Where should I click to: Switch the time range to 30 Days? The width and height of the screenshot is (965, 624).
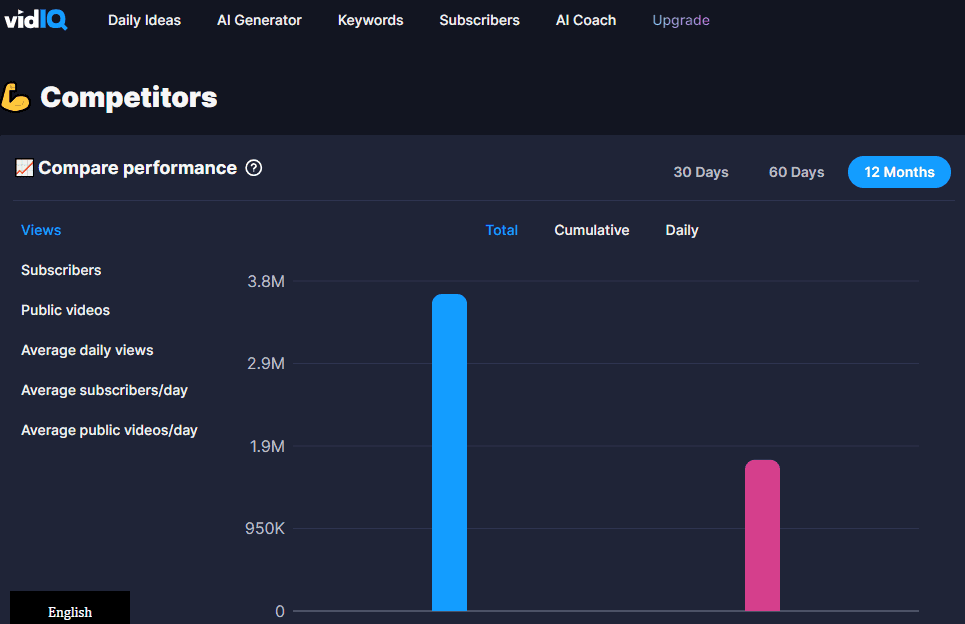point(700,171)
